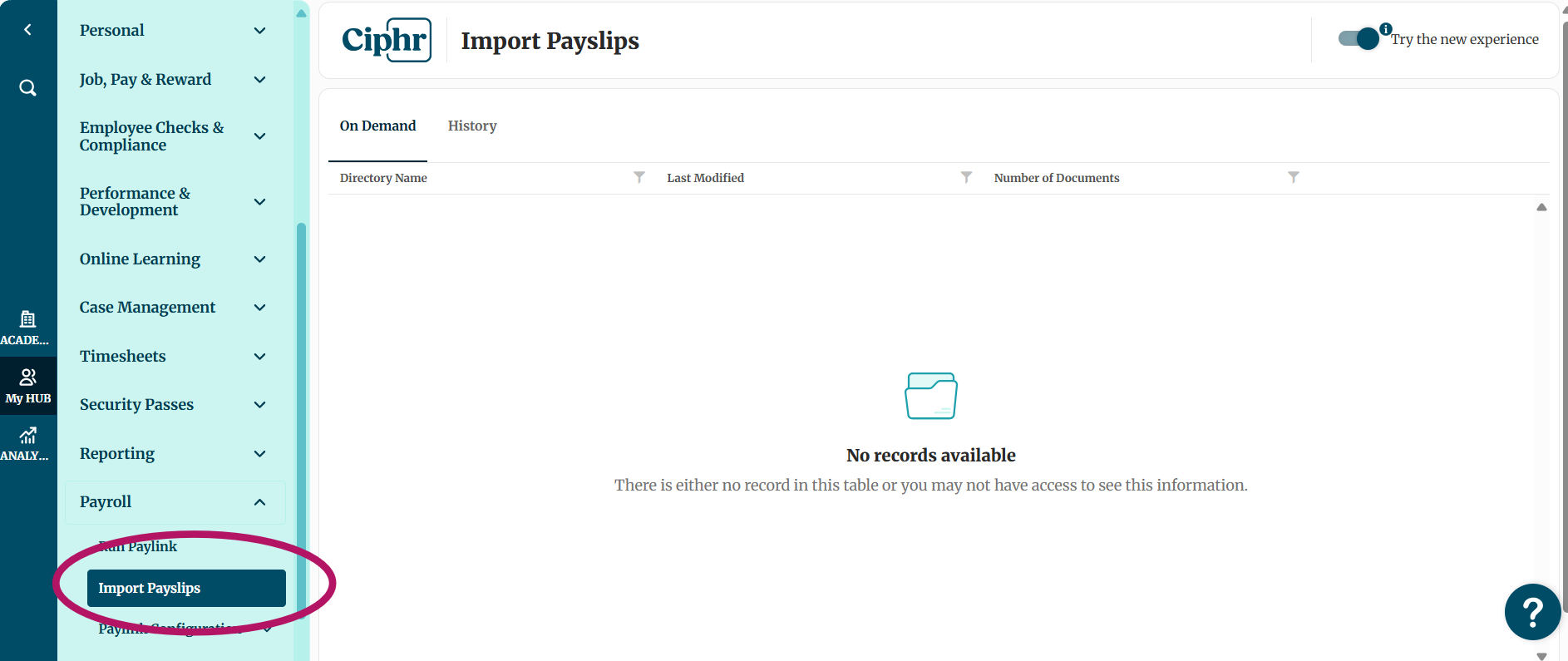The width and height of the screenshot is (1568, 661).
Task: Sort by Directory Name column header
Action: [383, 178]
